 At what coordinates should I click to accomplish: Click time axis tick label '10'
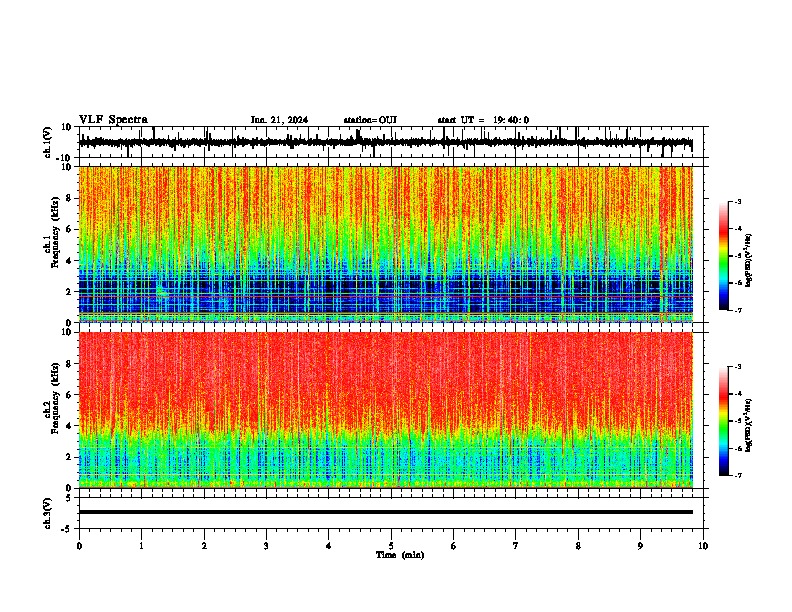pos(703,546)
